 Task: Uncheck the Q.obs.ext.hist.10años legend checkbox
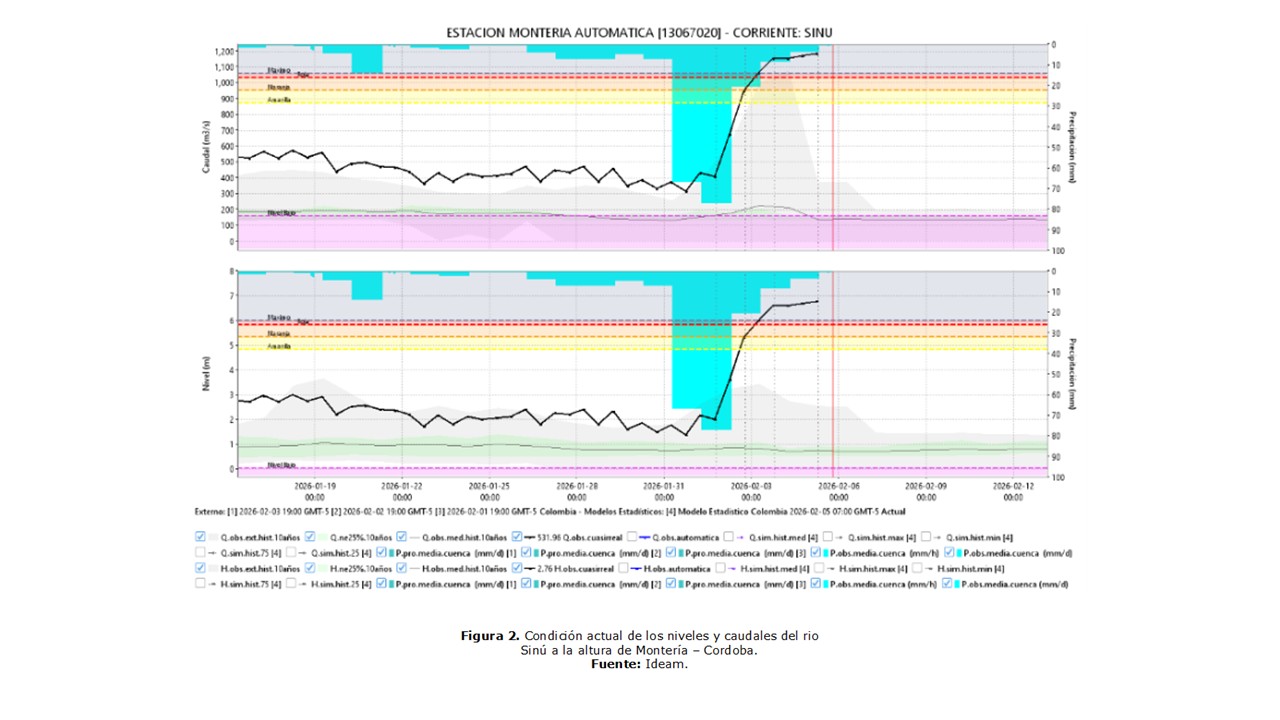[x=201, y=537]
